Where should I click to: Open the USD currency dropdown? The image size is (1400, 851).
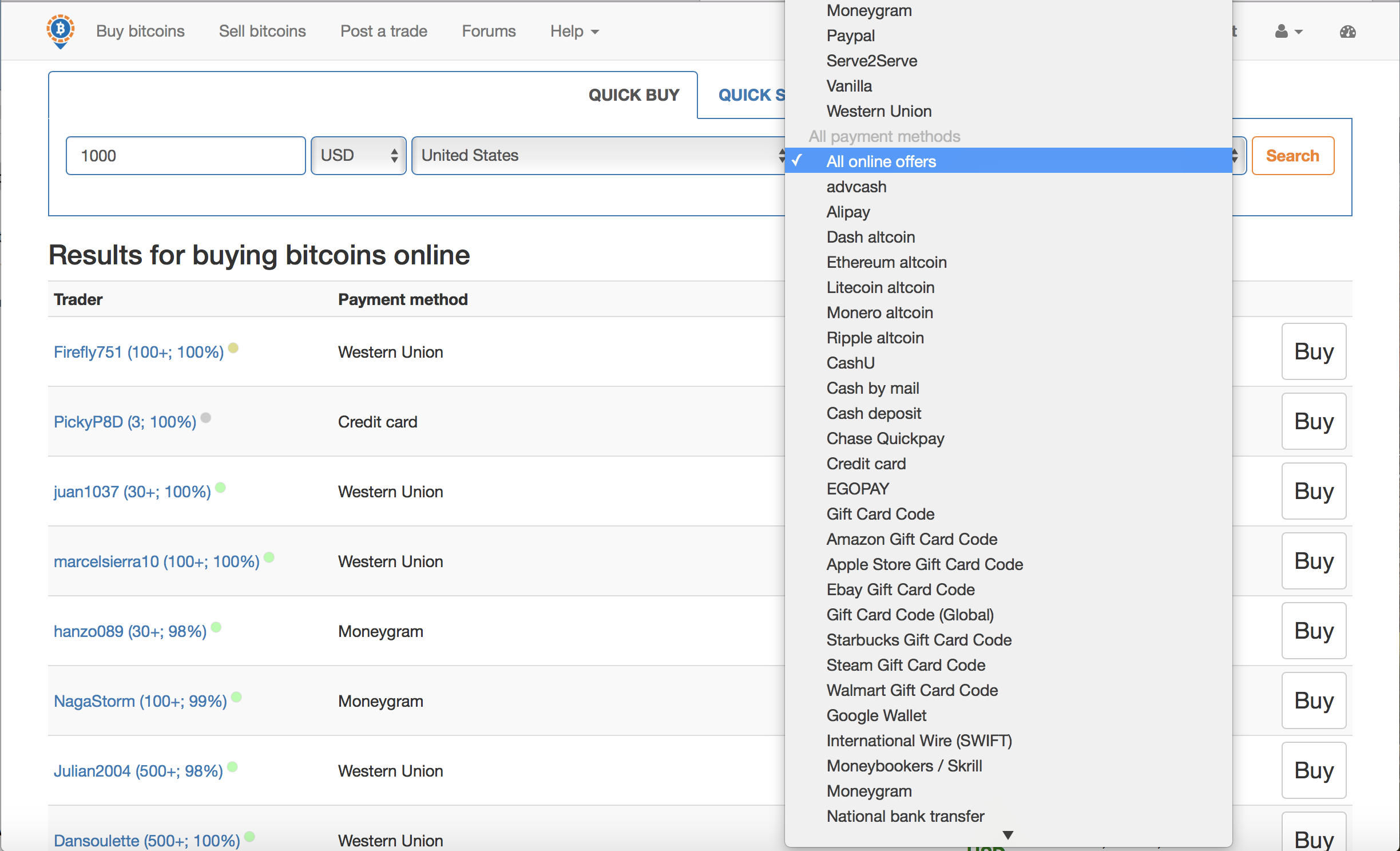358,156
